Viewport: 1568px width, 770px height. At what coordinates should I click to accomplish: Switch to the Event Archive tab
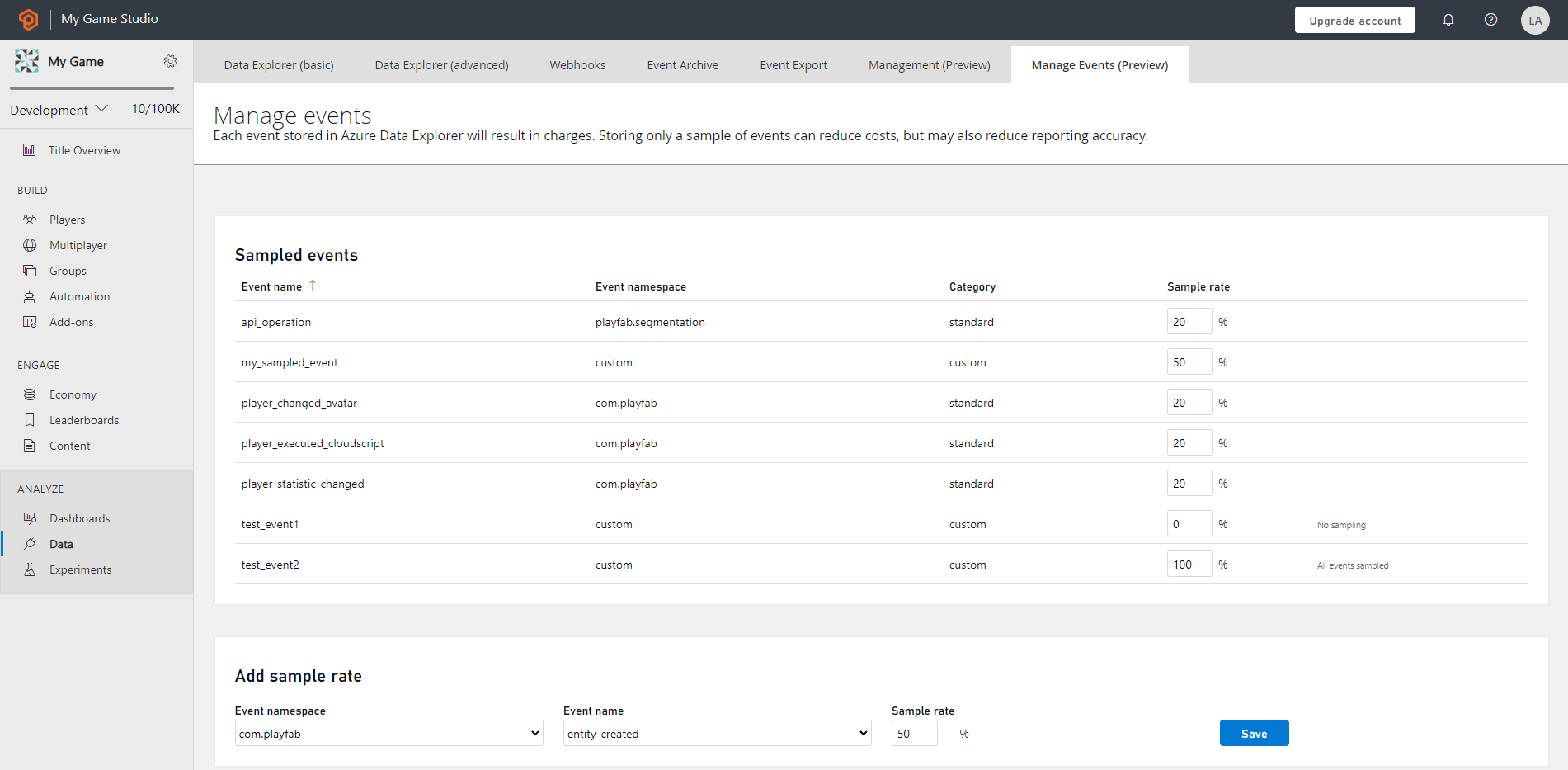coord(682,64)
